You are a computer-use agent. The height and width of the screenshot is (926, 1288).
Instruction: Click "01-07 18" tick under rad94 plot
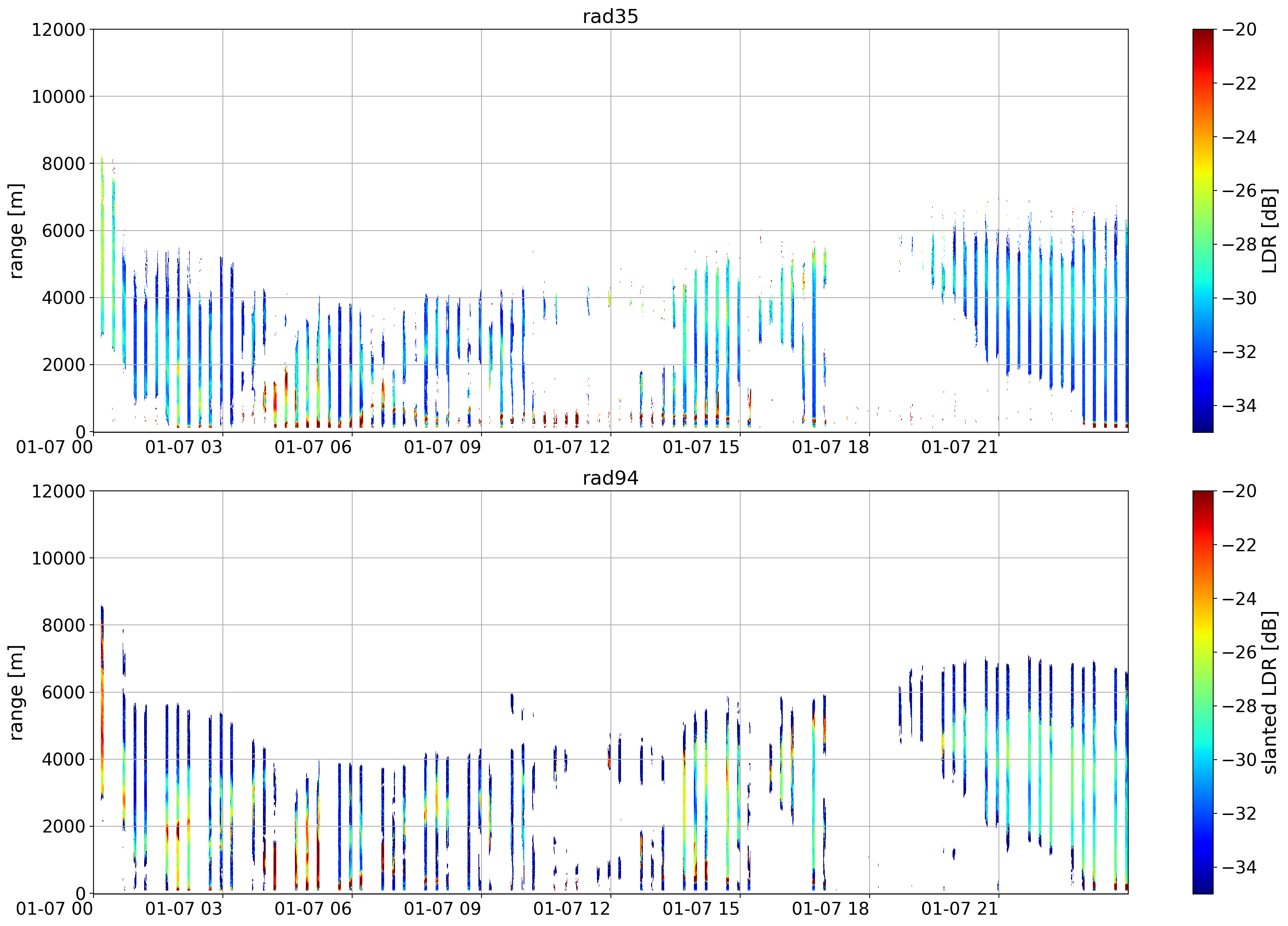pyautogui.click(x=831, y=908)
